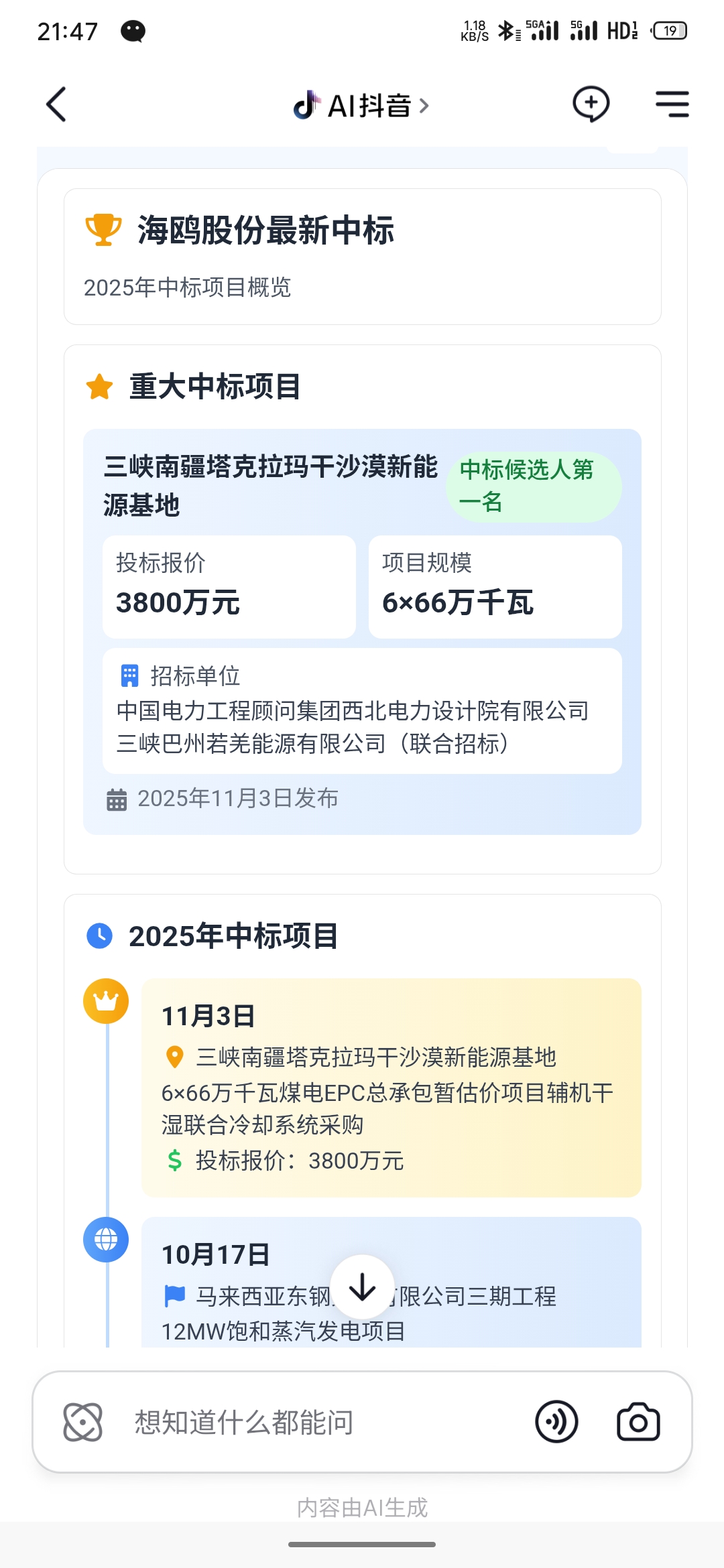The height and width of the screenshot is (1568, 724).
Task: Tap the atom-style icon left of input
Action: pos(83,1421)
